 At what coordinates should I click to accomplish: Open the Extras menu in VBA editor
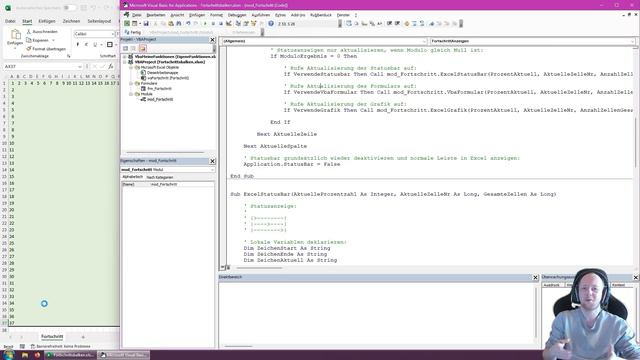click(280, 15)
